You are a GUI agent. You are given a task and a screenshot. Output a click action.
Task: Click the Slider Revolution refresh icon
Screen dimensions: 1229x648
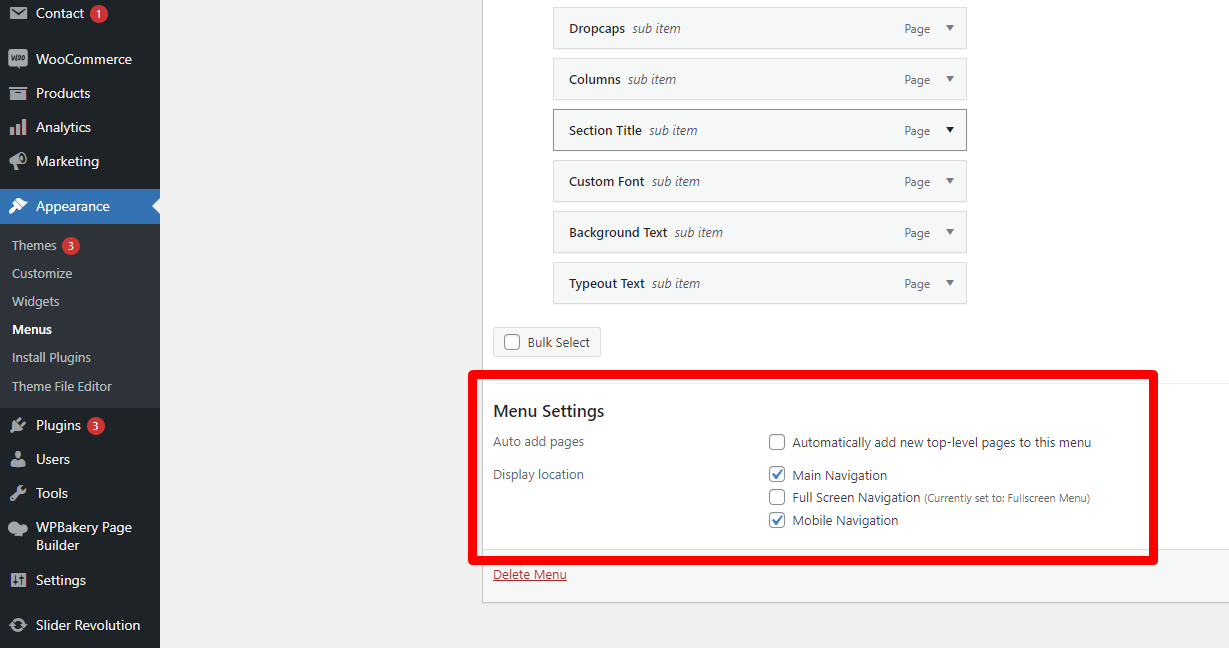pos(18,625)
